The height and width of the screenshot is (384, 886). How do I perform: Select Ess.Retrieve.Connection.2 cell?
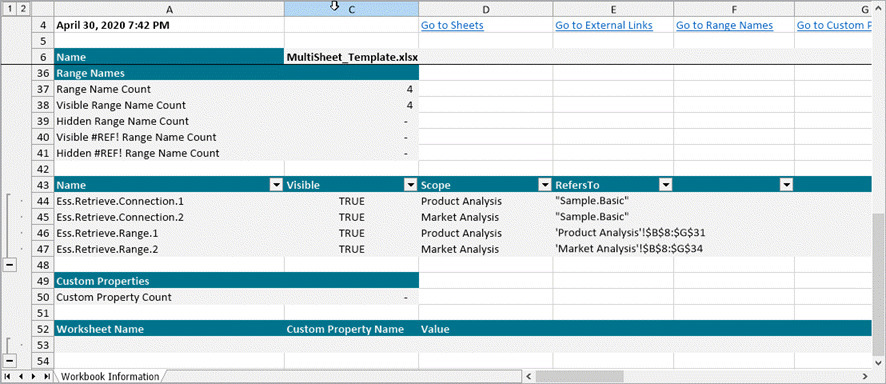coord(170,217)
